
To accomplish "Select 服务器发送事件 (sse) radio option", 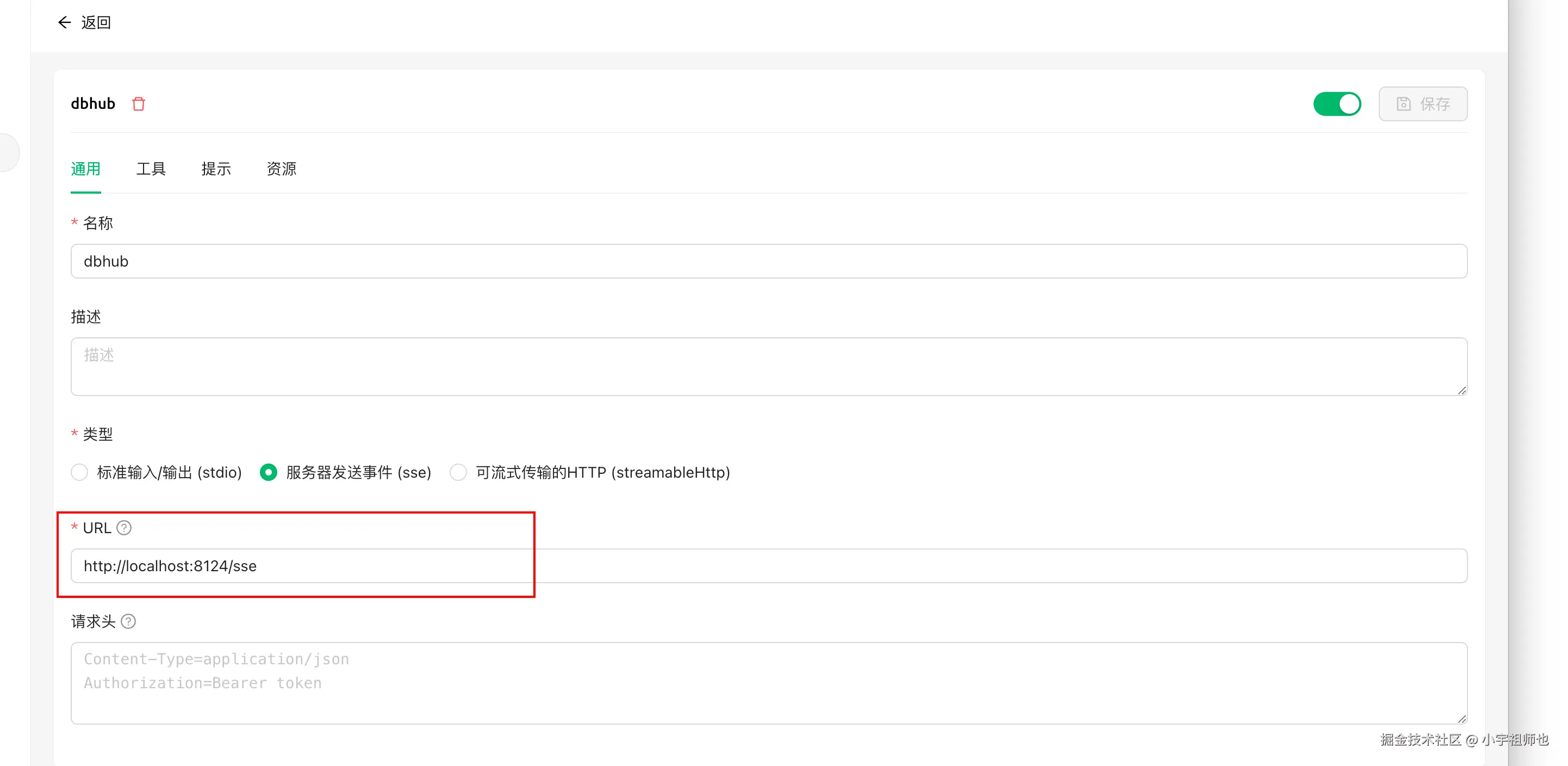I will (x=269, y=473).
